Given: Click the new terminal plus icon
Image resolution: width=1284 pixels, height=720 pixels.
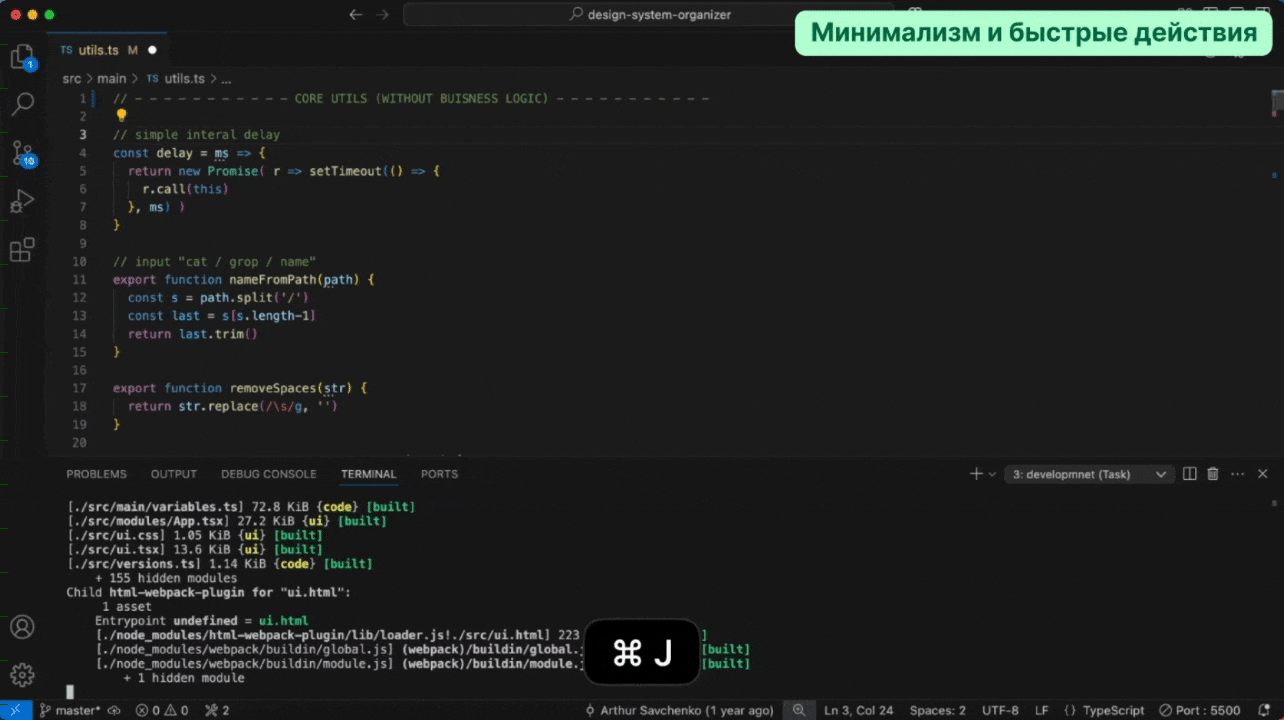Looking at the screenshot, I should tap(976, 474).
